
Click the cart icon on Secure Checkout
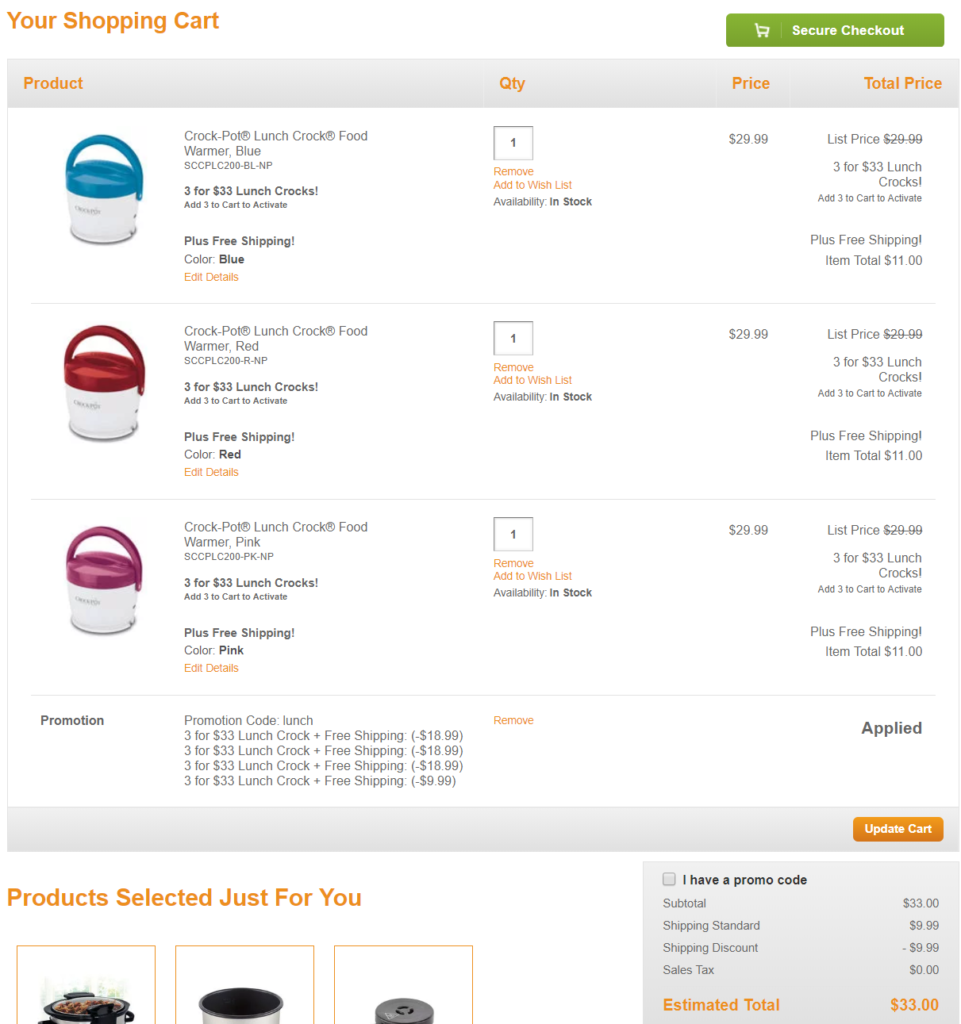762,31
